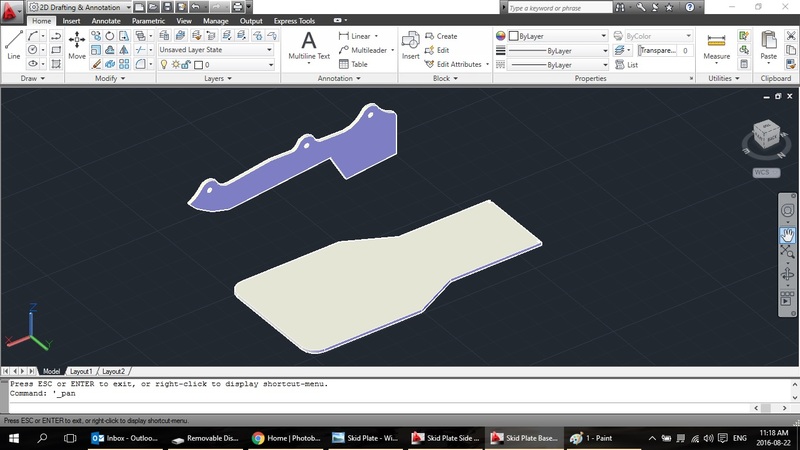Open the Insert ribbon tab
Viewport: 800px width, 450px height.
71,21
